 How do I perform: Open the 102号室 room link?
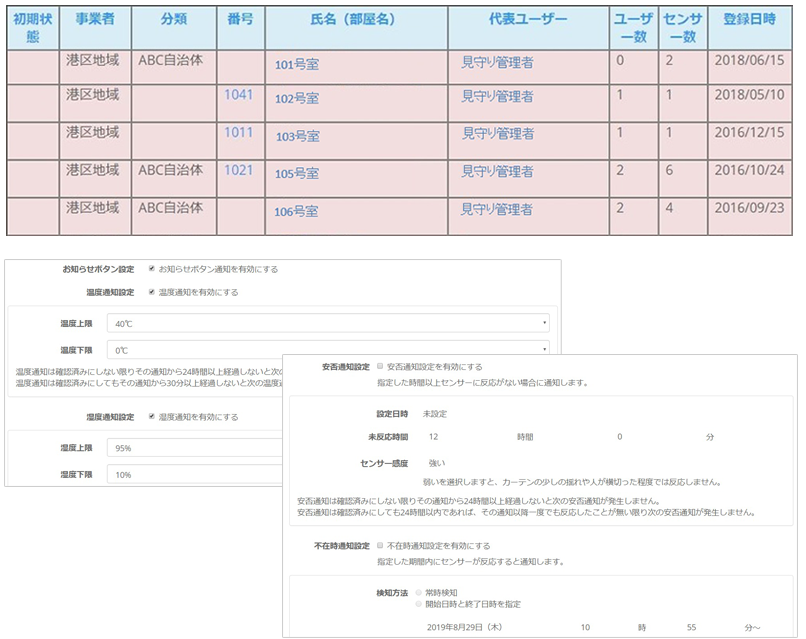click(x=297, y=99)
